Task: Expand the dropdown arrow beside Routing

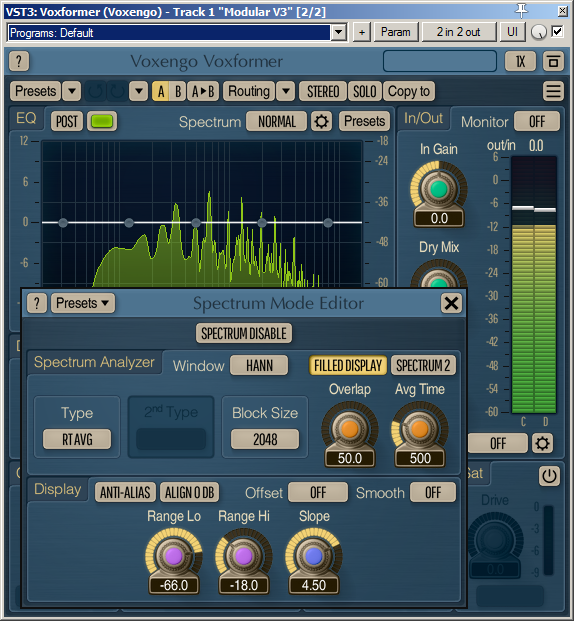Action: click(286, 91)
